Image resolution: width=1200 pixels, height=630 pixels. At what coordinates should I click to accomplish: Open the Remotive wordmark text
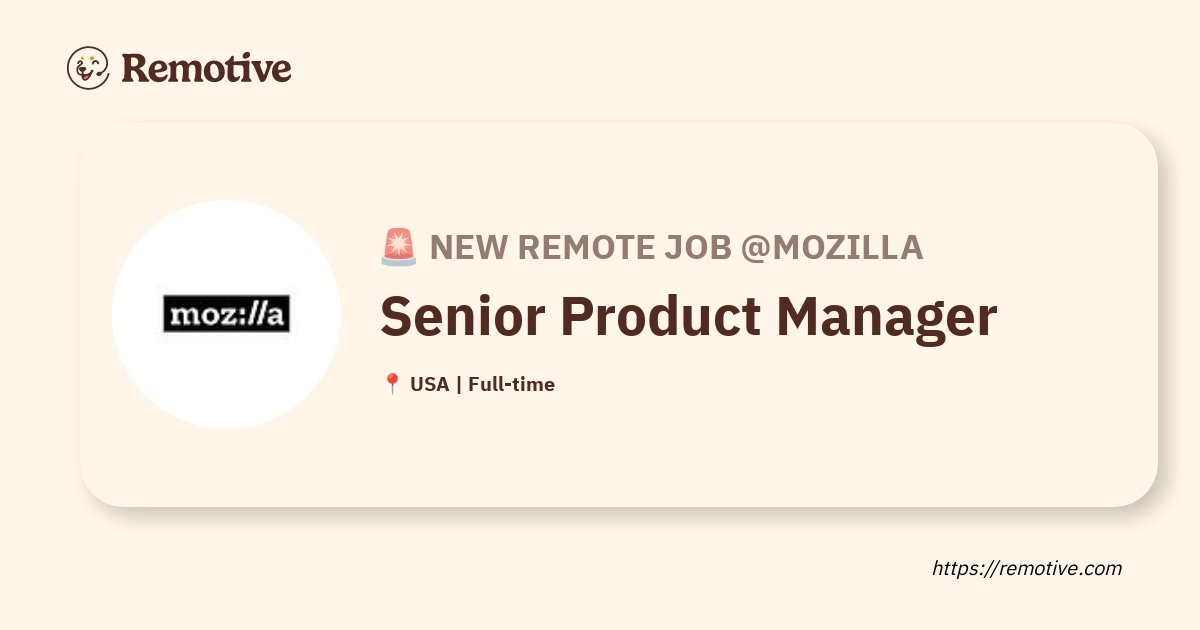(x=206, y=68)
